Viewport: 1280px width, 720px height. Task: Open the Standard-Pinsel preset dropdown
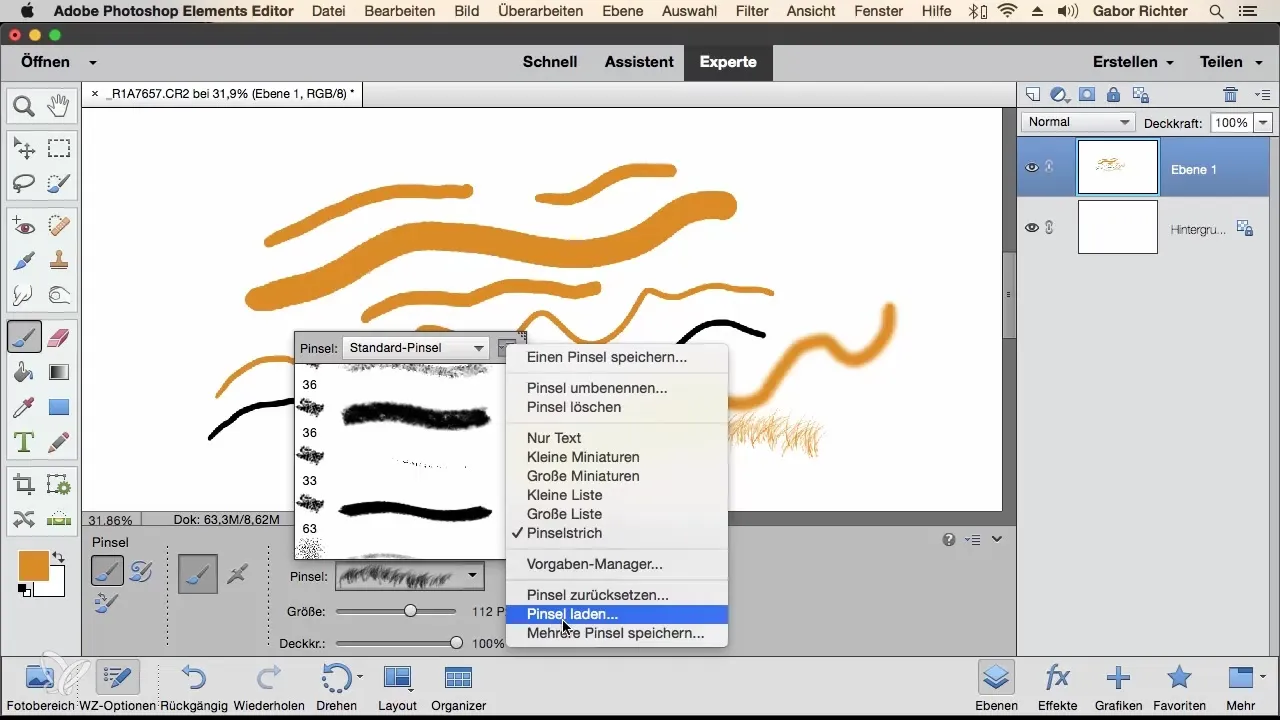(416, 348)
